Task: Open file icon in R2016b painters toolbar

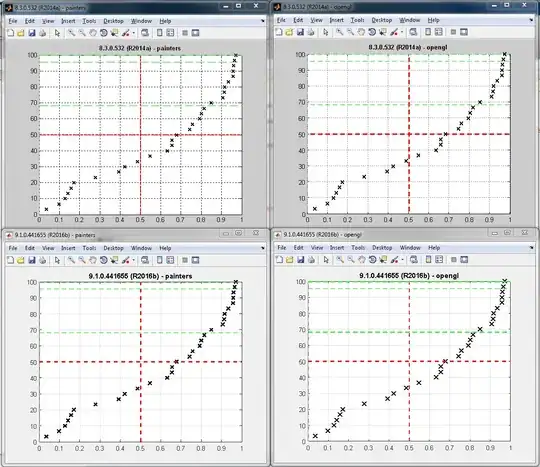Action: [21, 260]
